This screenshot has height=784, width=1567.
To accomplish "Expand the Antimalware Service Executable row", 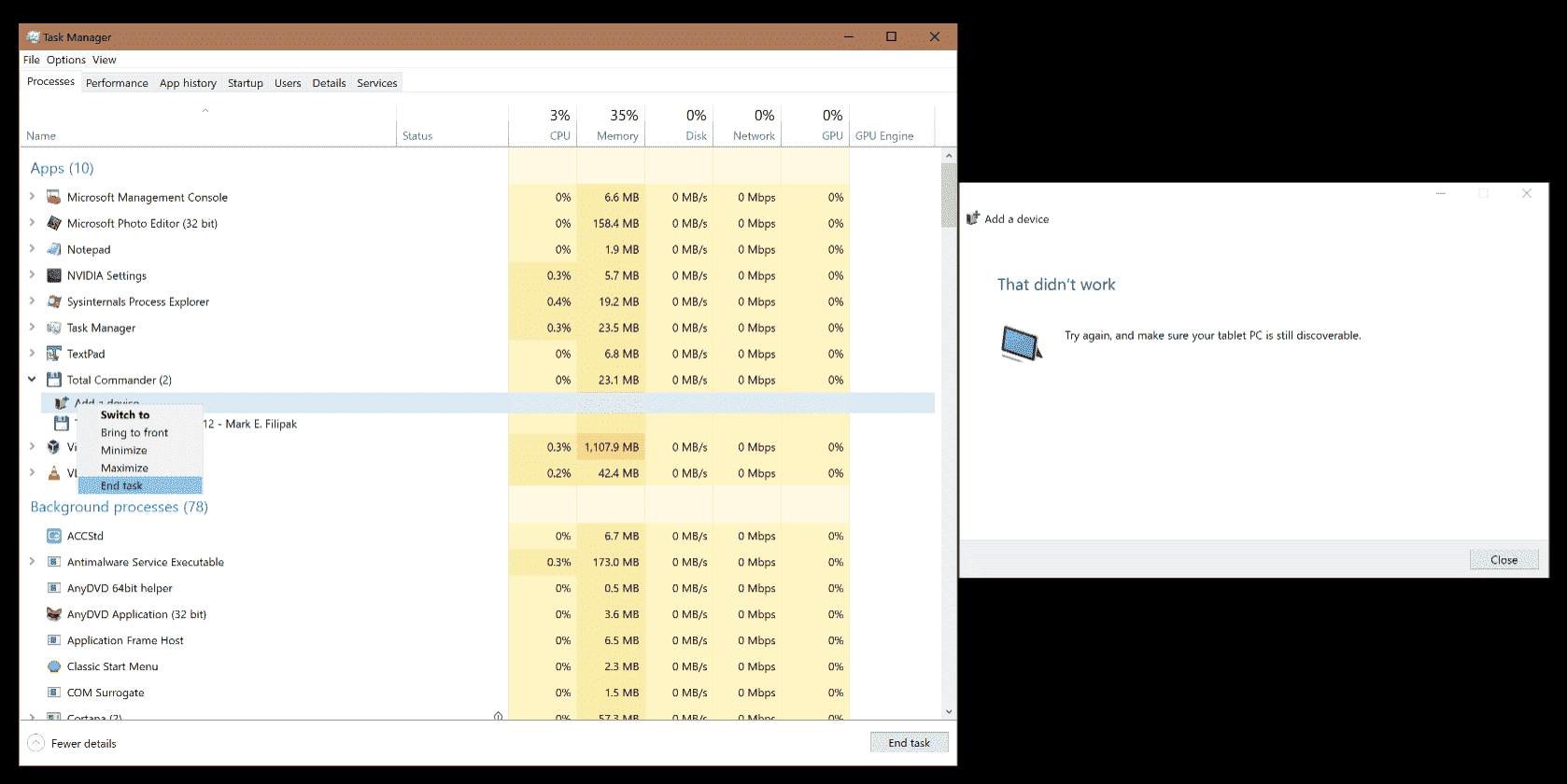I will pos(32,562).
